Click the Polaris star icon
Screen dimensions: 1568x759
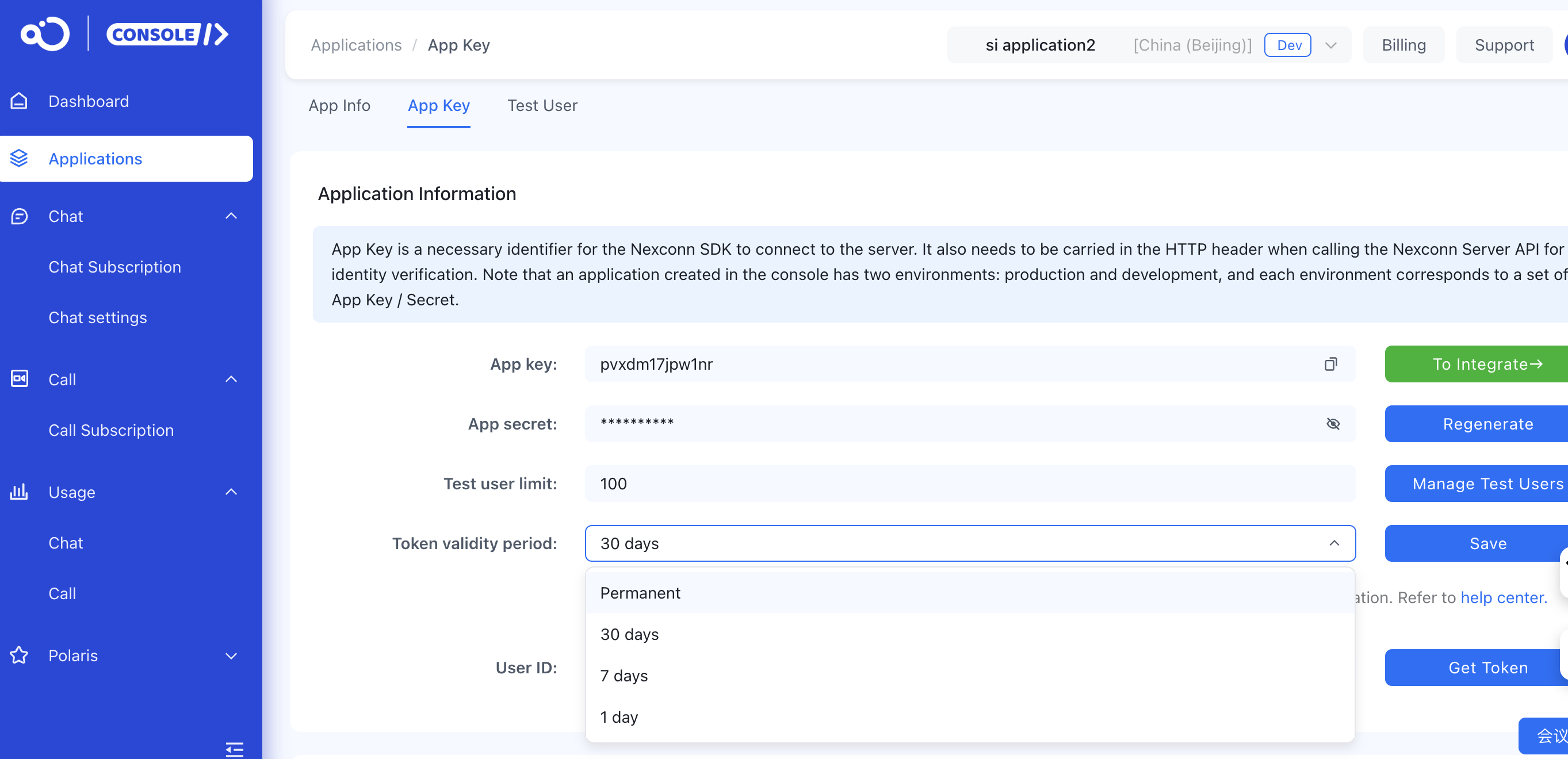(19, 655)
